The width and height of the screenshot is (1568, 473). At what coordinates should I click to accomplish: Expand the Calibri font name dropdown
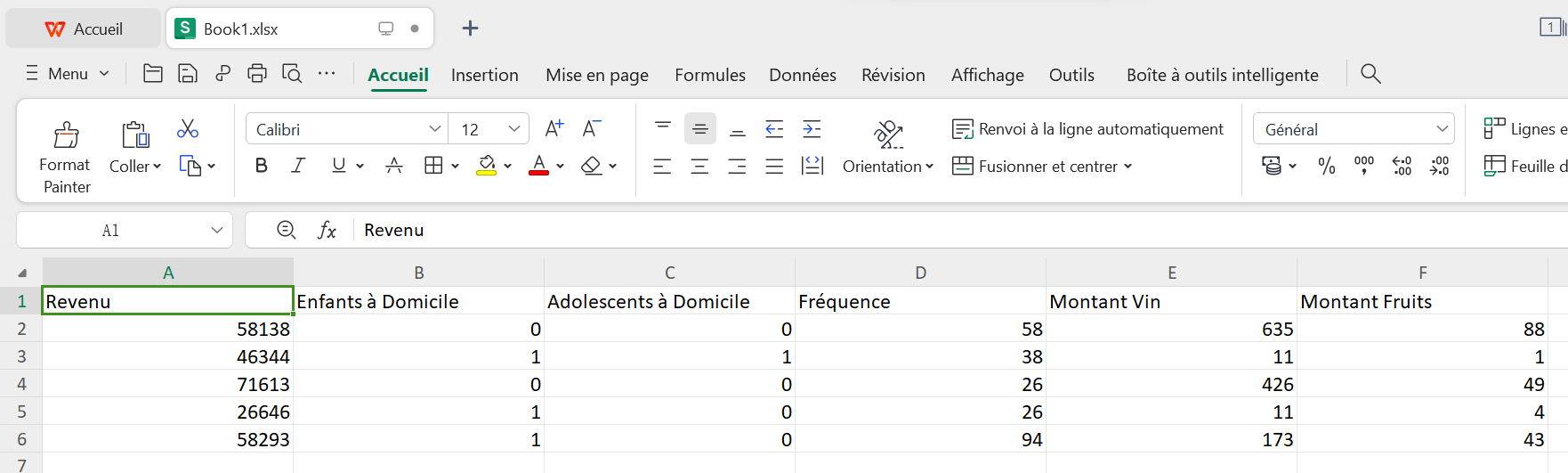[434, 129]
